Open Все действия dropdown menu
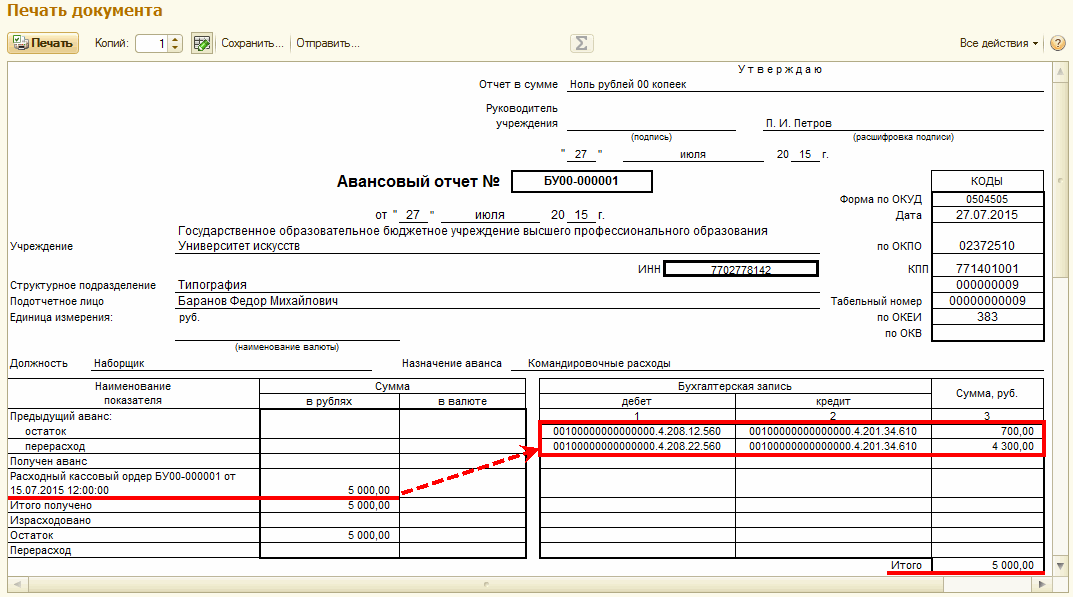The height and width of the screenshot is (597, 1073). (x=998, y=43)
